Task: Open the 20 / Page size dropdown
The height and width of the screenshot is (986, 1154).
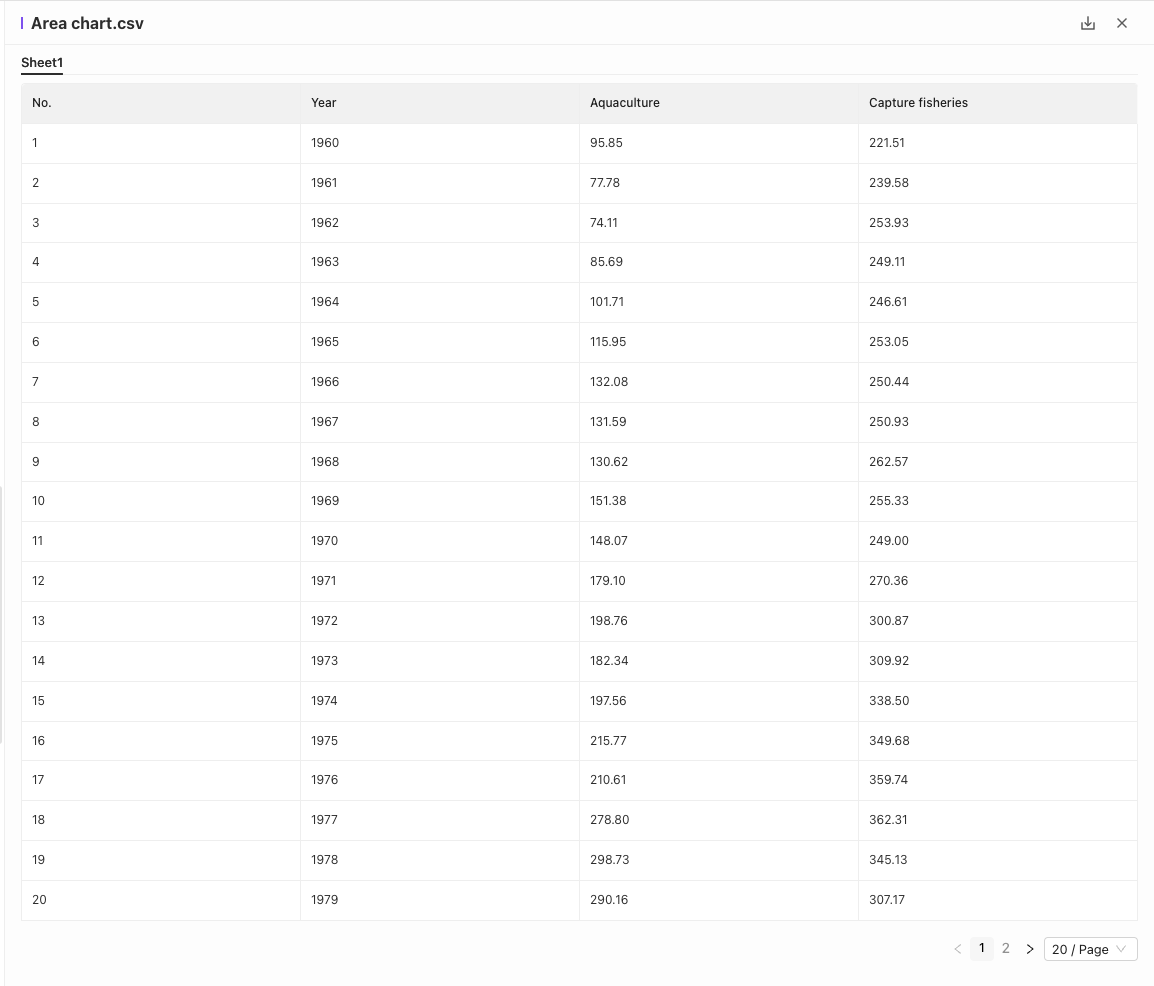Action: [1090, 949]
